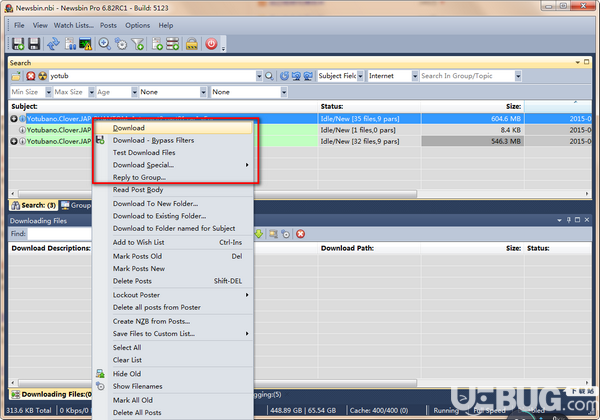This screenshot has height=420, width=600.
Task: Choose Download from the context menu
Action: [173, 128]
